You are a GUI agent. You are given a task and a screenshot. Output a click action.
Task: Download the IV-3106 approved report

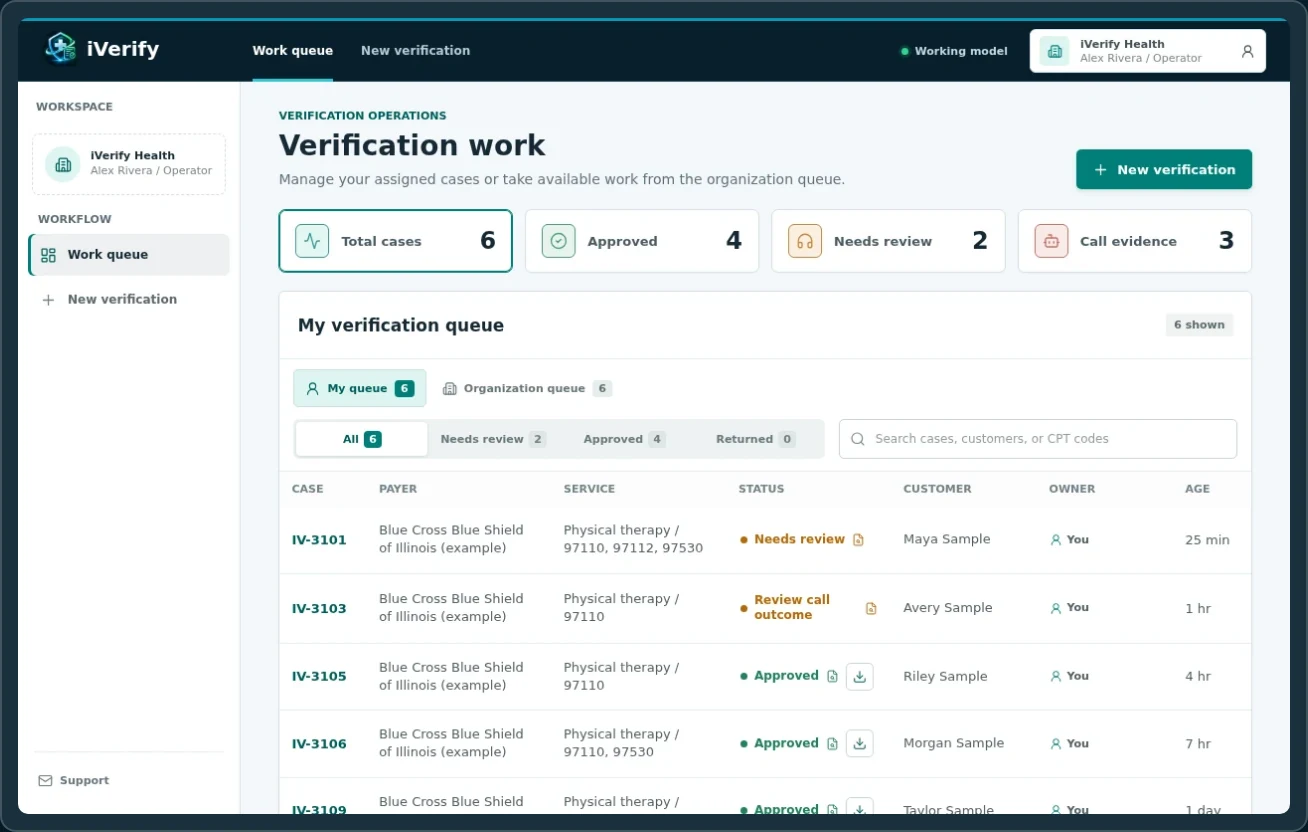[x=860, y=744]
